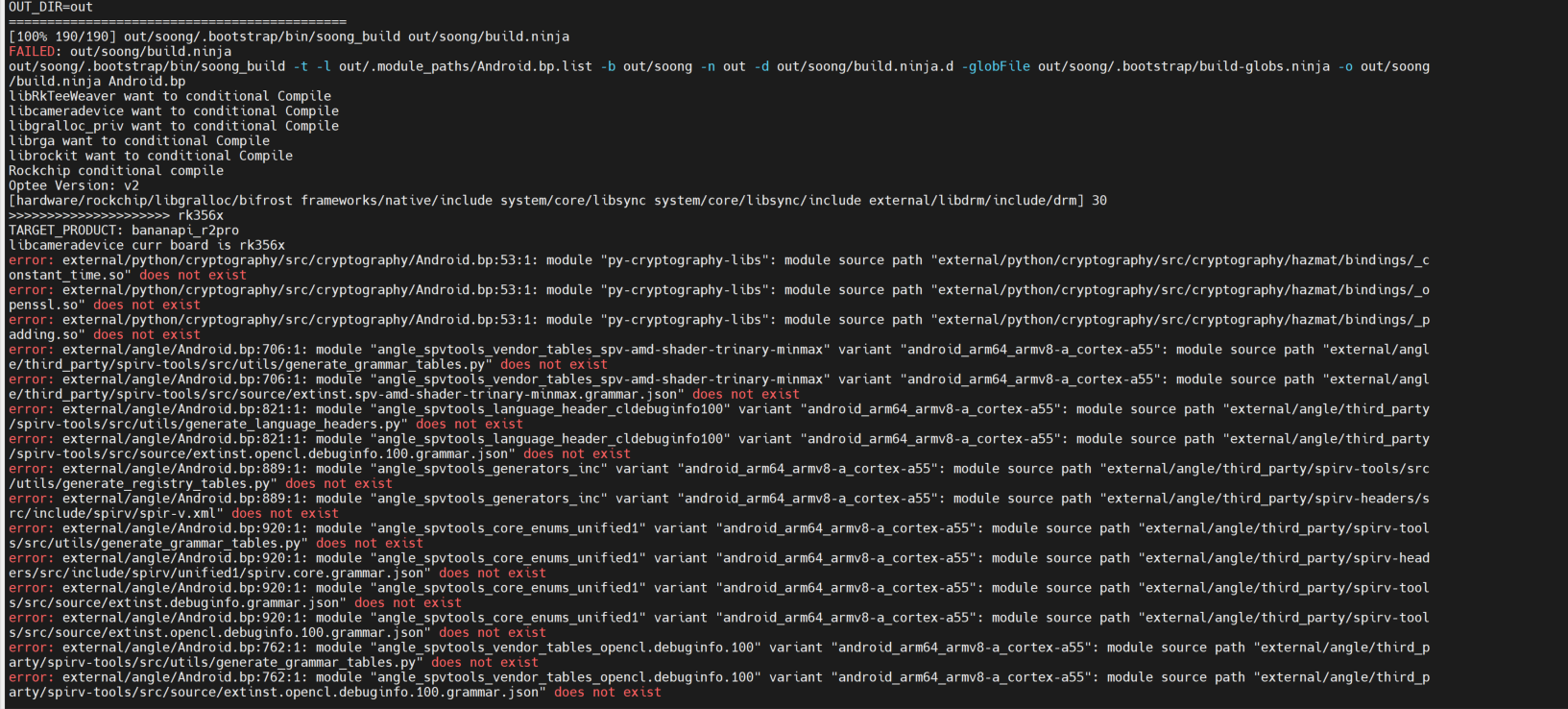Click librockit want to conditional Compile line
This screenshot has height=709, width=1568.
(151, 156)
